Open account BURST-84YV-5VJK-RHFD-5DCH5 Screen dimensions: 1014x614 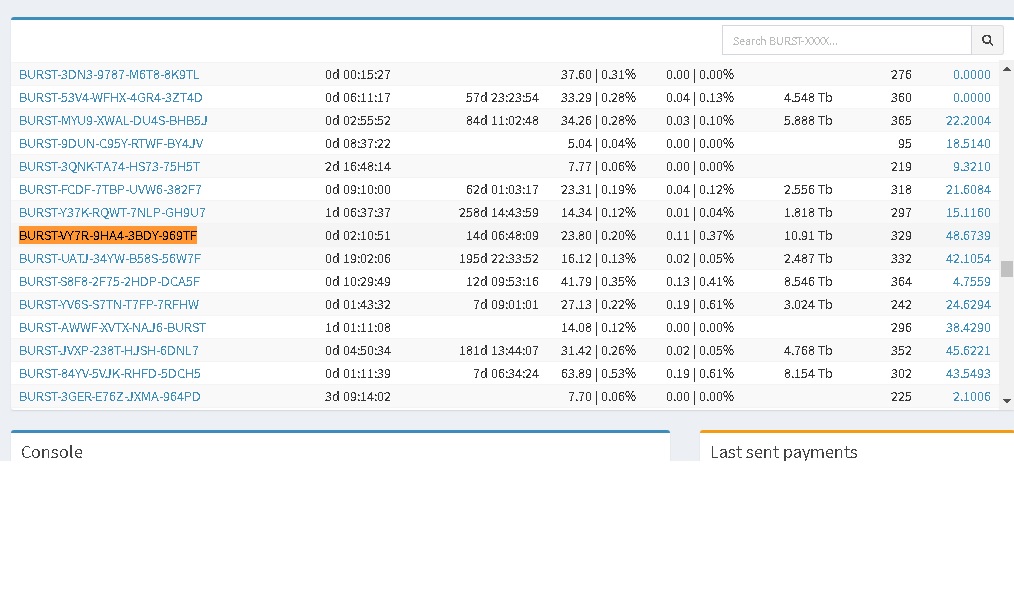coord(110,373)
